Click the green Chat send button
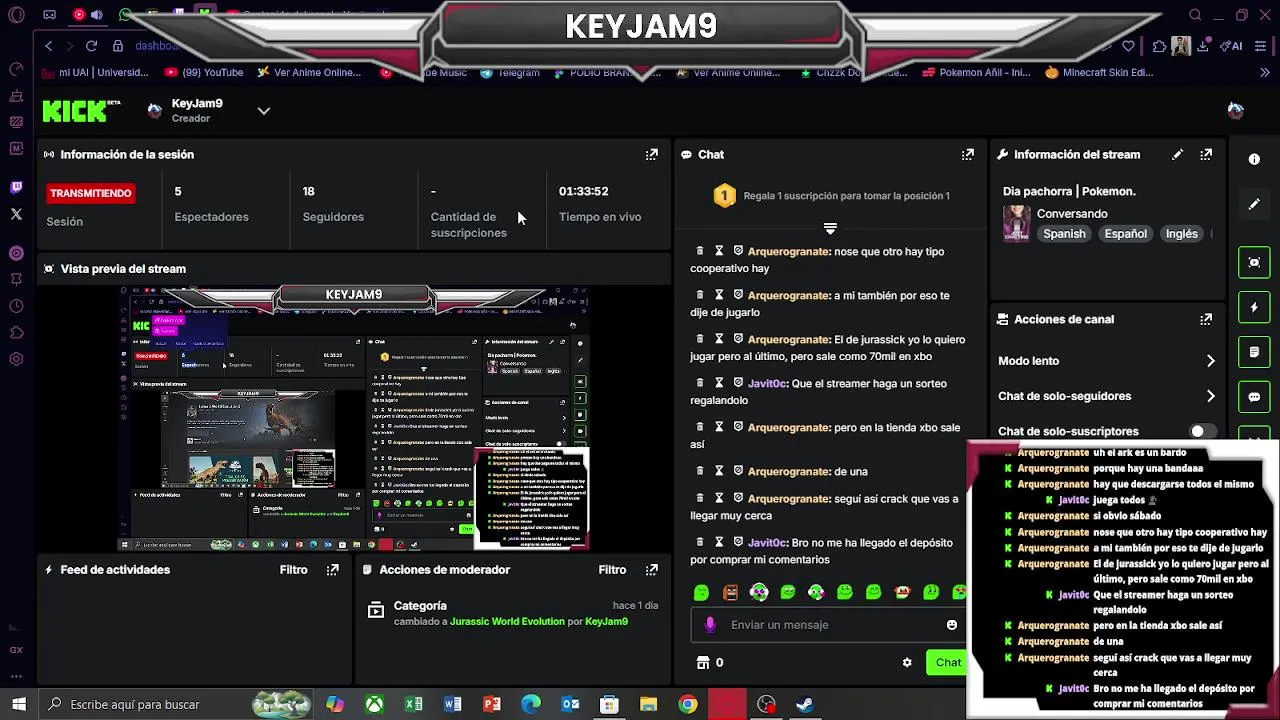 (x=946, y=663)
